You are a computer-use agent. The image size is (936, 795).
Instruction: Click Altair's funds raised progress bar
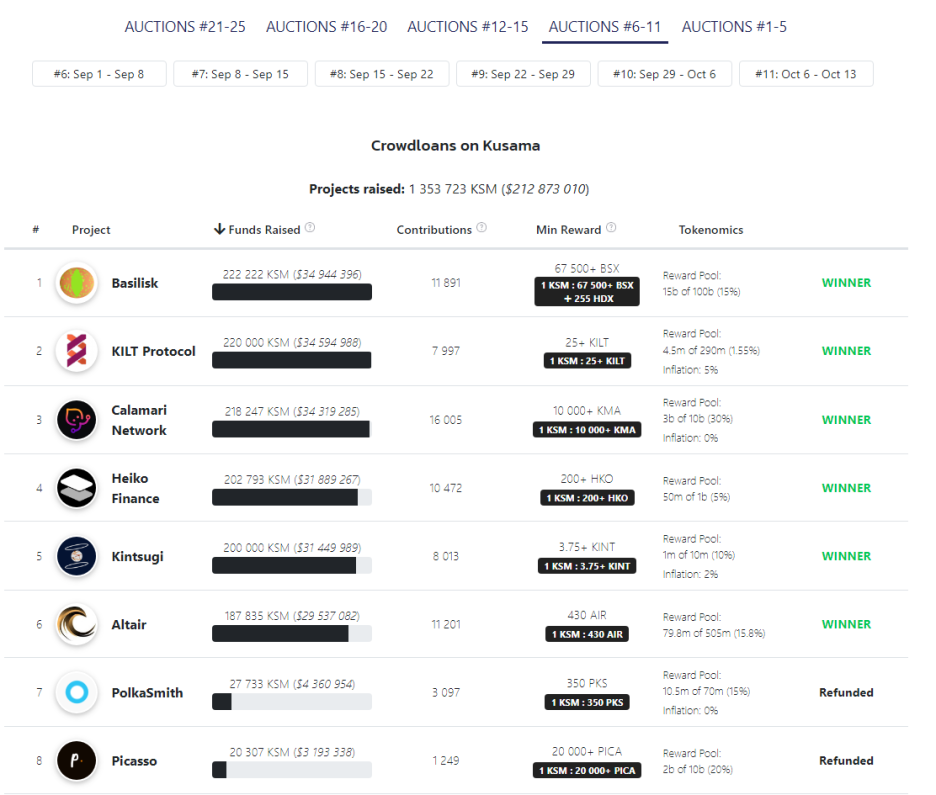tap(292, 634)
